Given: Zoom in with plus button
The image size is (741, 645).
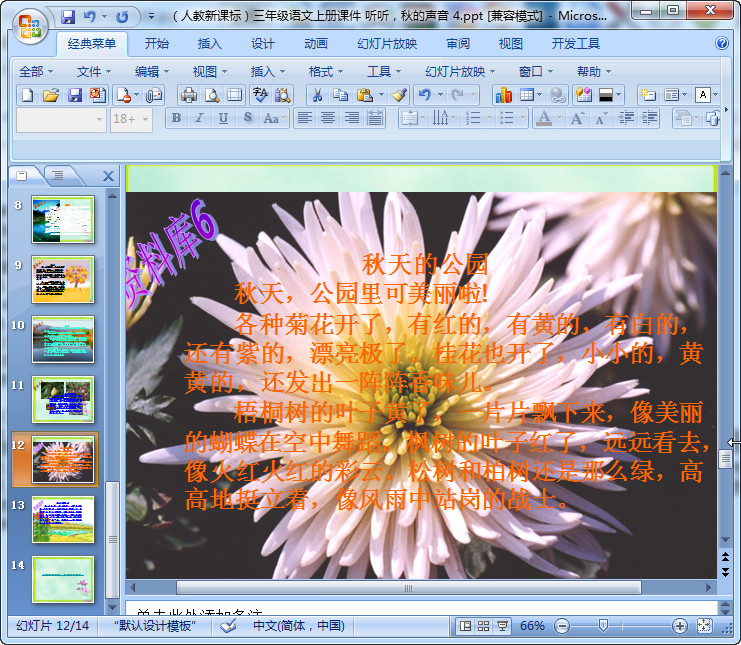Looking at the screenshot, I should coord(679,627).
